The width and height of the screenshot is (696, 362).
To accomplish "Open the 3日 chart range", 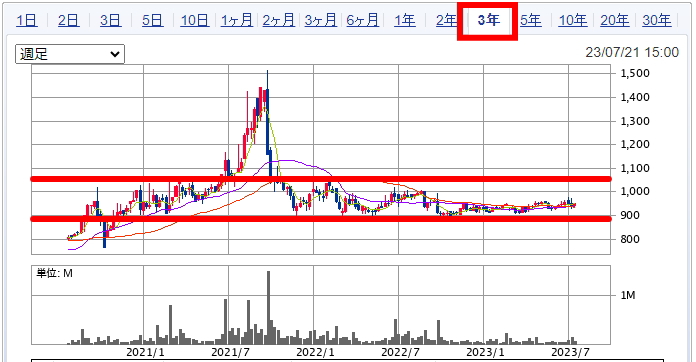I will pos(110,20).
